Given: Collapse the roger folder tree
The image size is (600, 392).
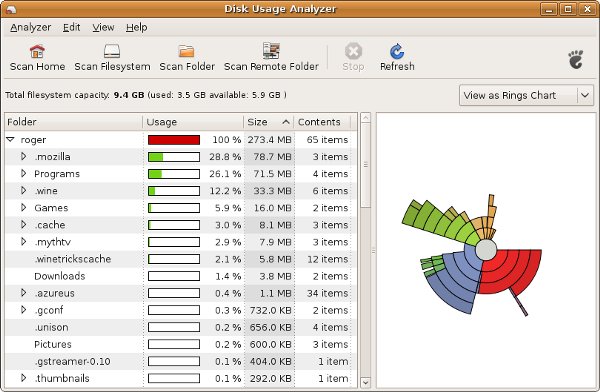Looking at the screenshot, I should [x=11, y=139].
